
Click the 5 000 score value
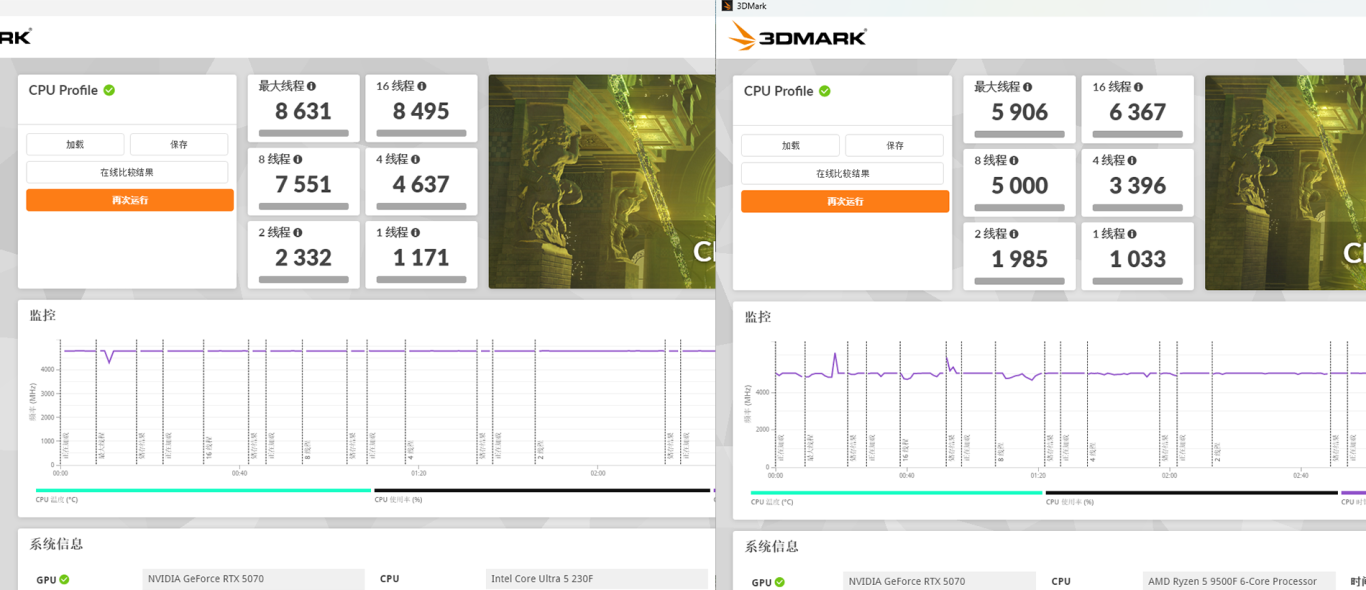click(1020, 185)
